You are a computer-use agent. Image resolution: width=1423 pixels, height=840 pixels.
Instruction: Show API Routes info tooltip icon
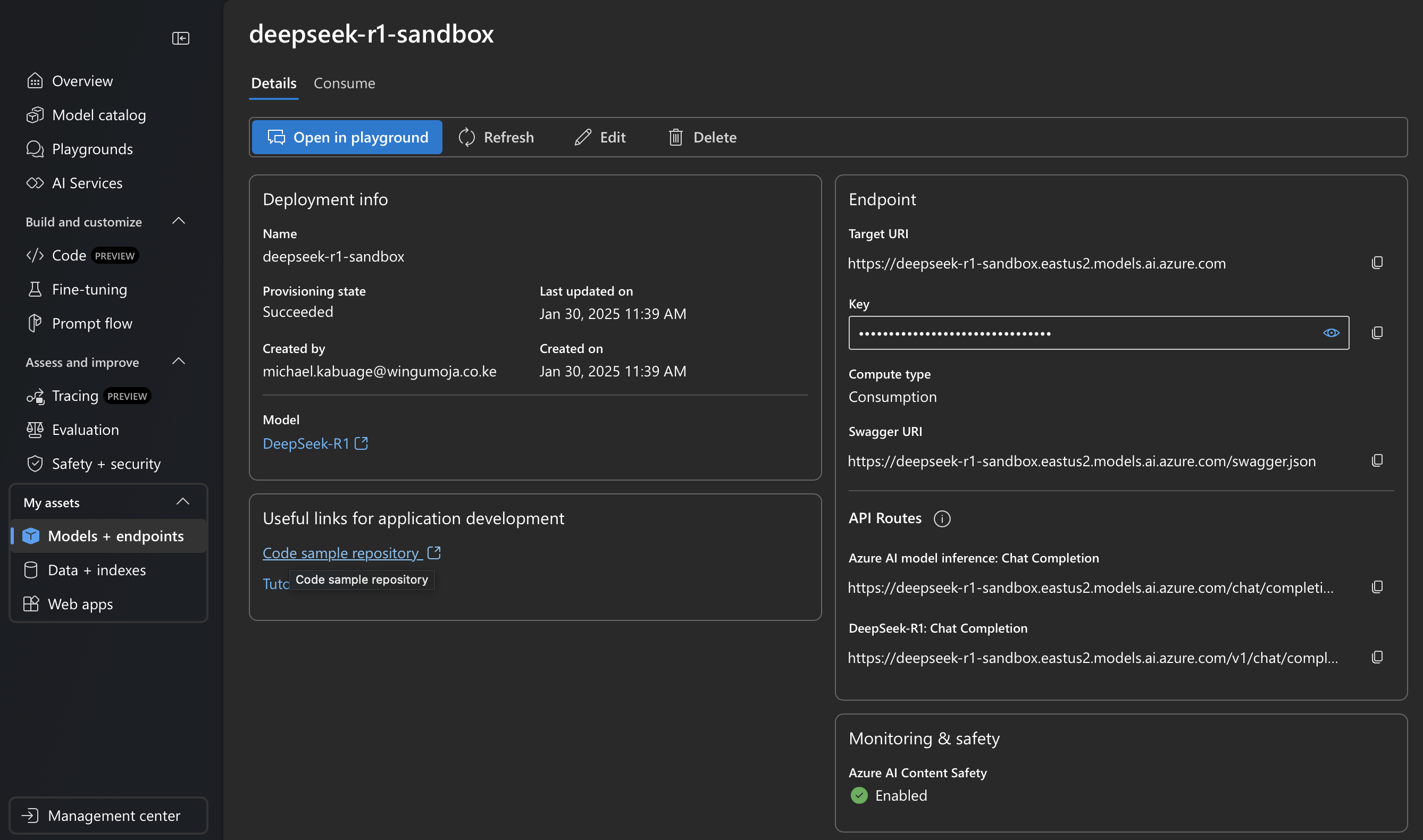[942, 518]
